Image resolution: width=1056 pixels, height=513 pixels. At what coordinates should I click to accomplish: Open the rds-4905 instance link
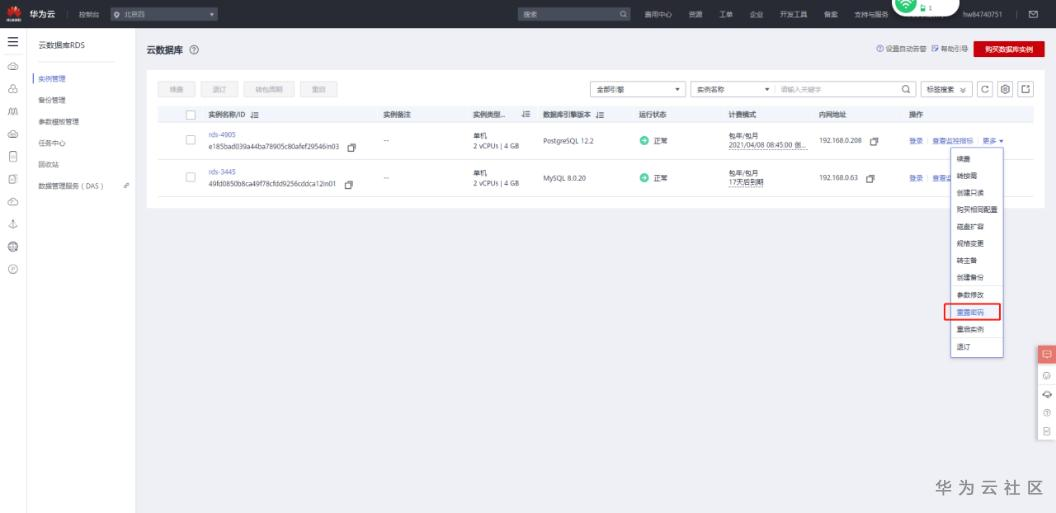(222, 135)
